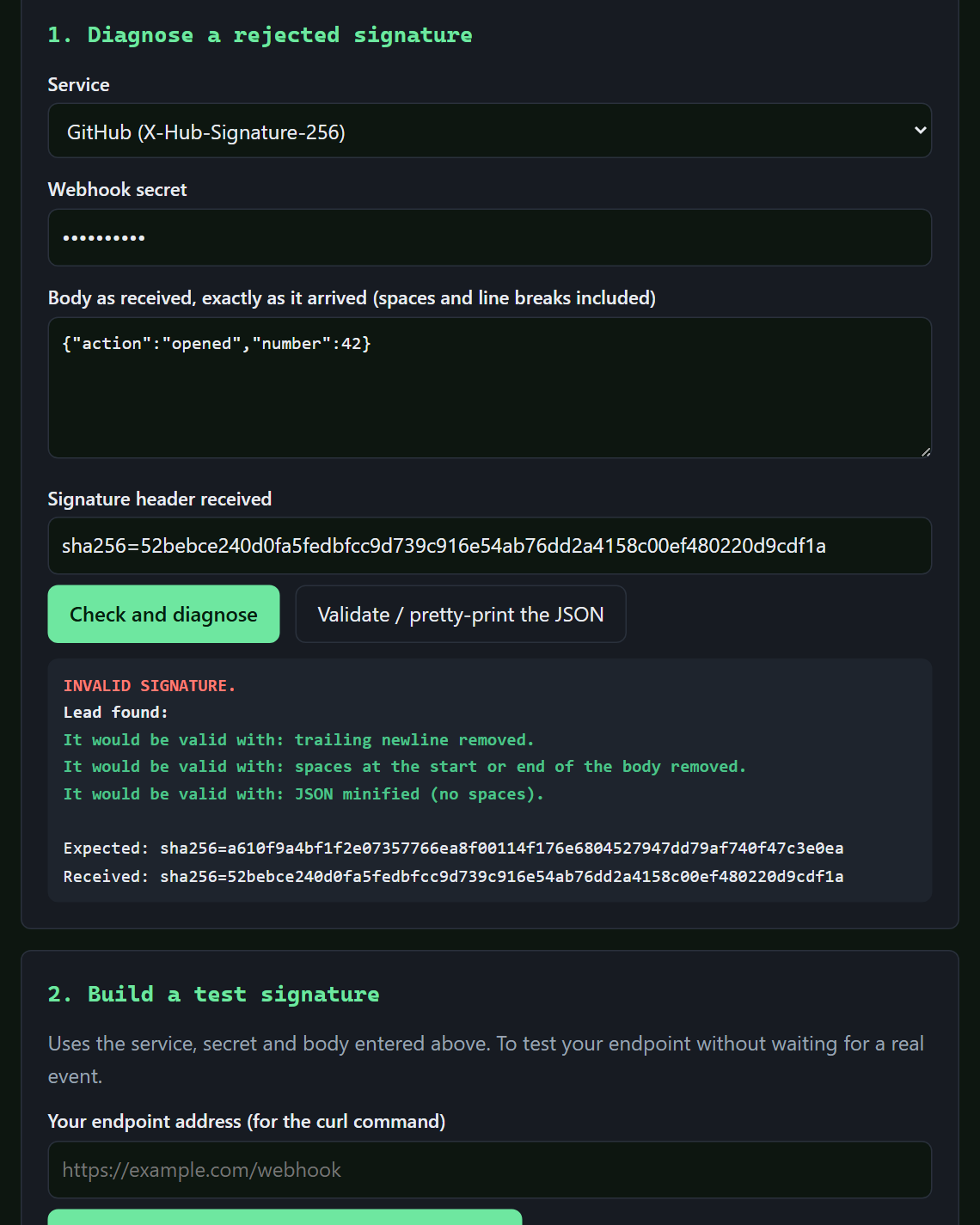Click the '2. Build a test signature' heading
The width and height of the screenshot is (980, 1225).
tap(213, 995)
